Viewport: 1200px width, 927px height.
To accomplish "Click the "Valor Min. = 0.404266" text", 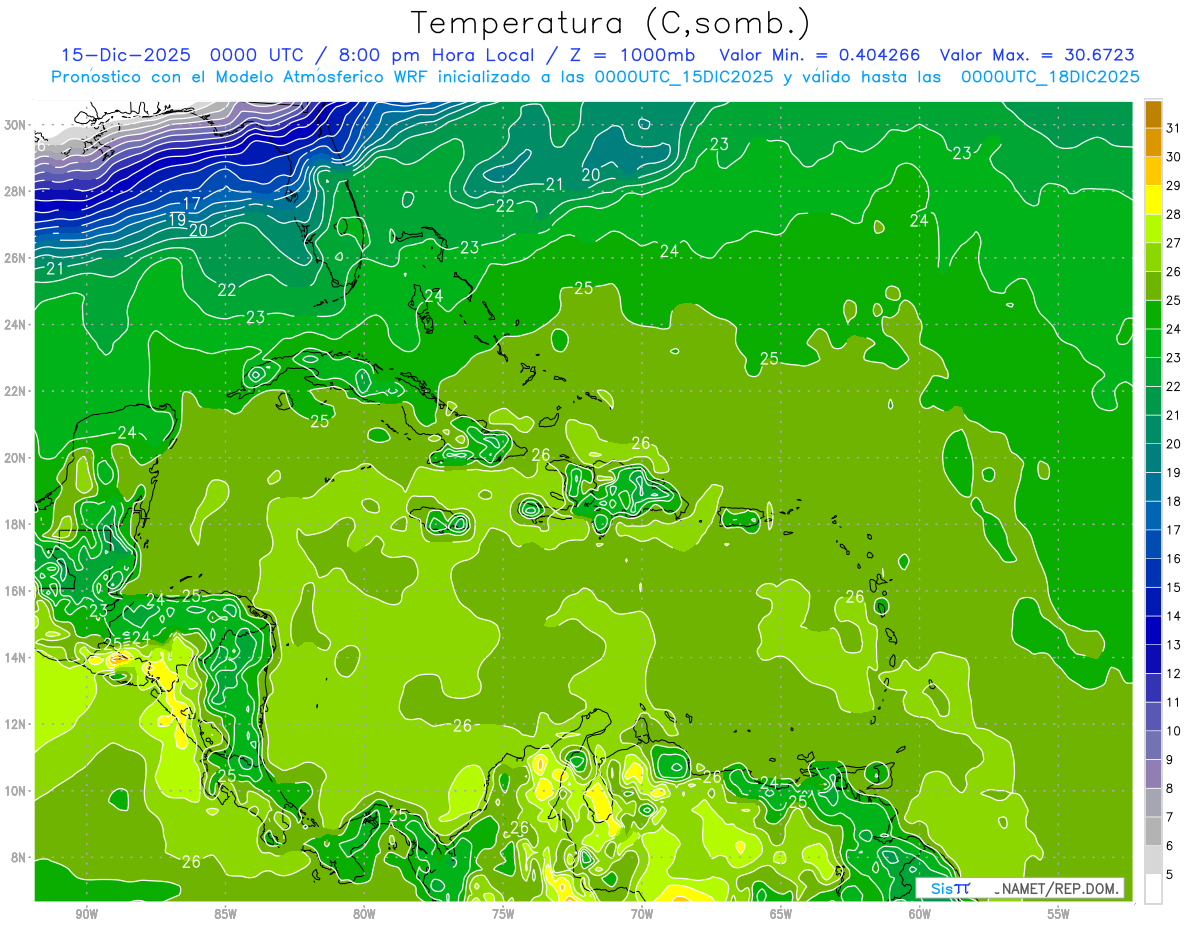I will (x=820, y=55).
